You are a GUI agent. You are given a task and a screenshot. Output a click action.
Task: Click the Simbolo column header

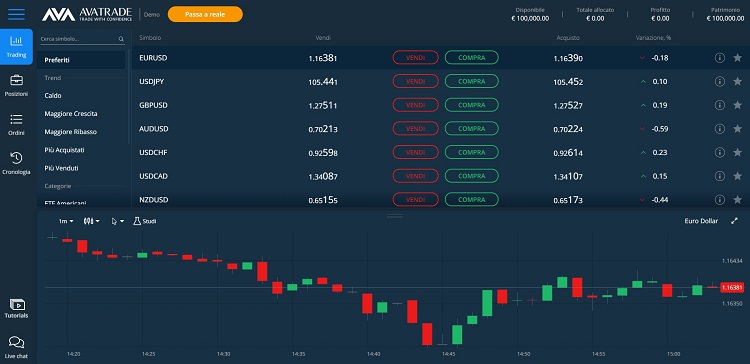point(150,38)
